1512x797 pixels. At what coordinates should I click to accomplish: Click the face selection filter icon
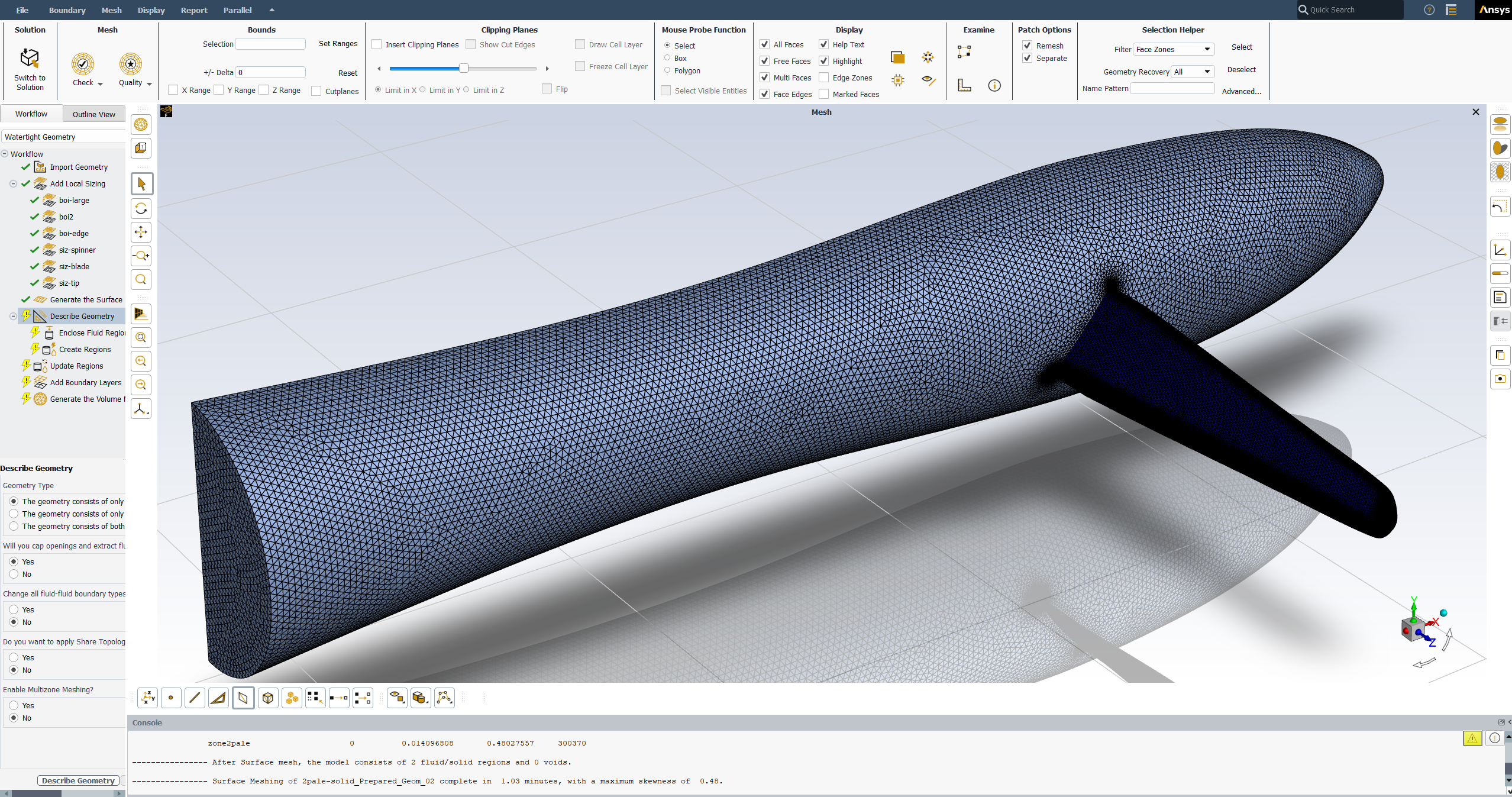243,698
